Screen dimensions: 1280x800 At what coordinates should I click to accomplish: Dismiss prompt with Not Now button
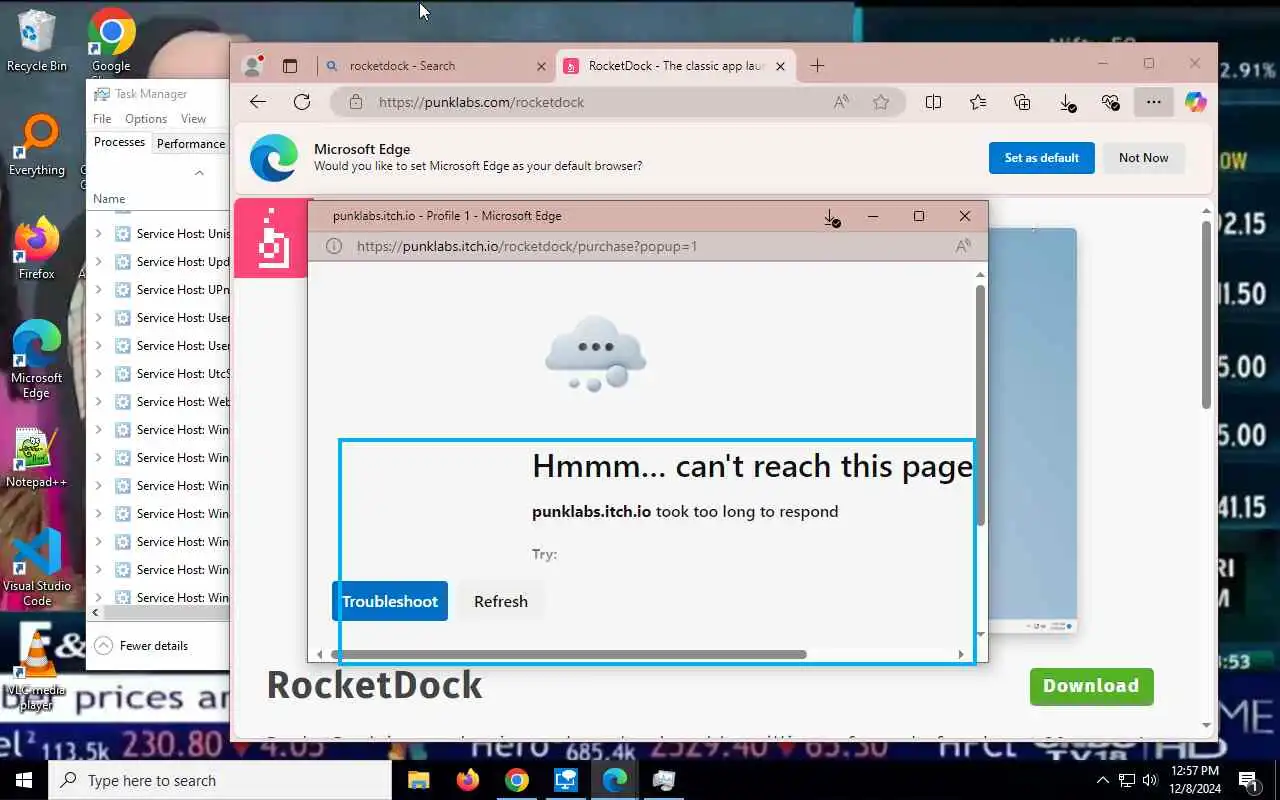[1144, 158]
